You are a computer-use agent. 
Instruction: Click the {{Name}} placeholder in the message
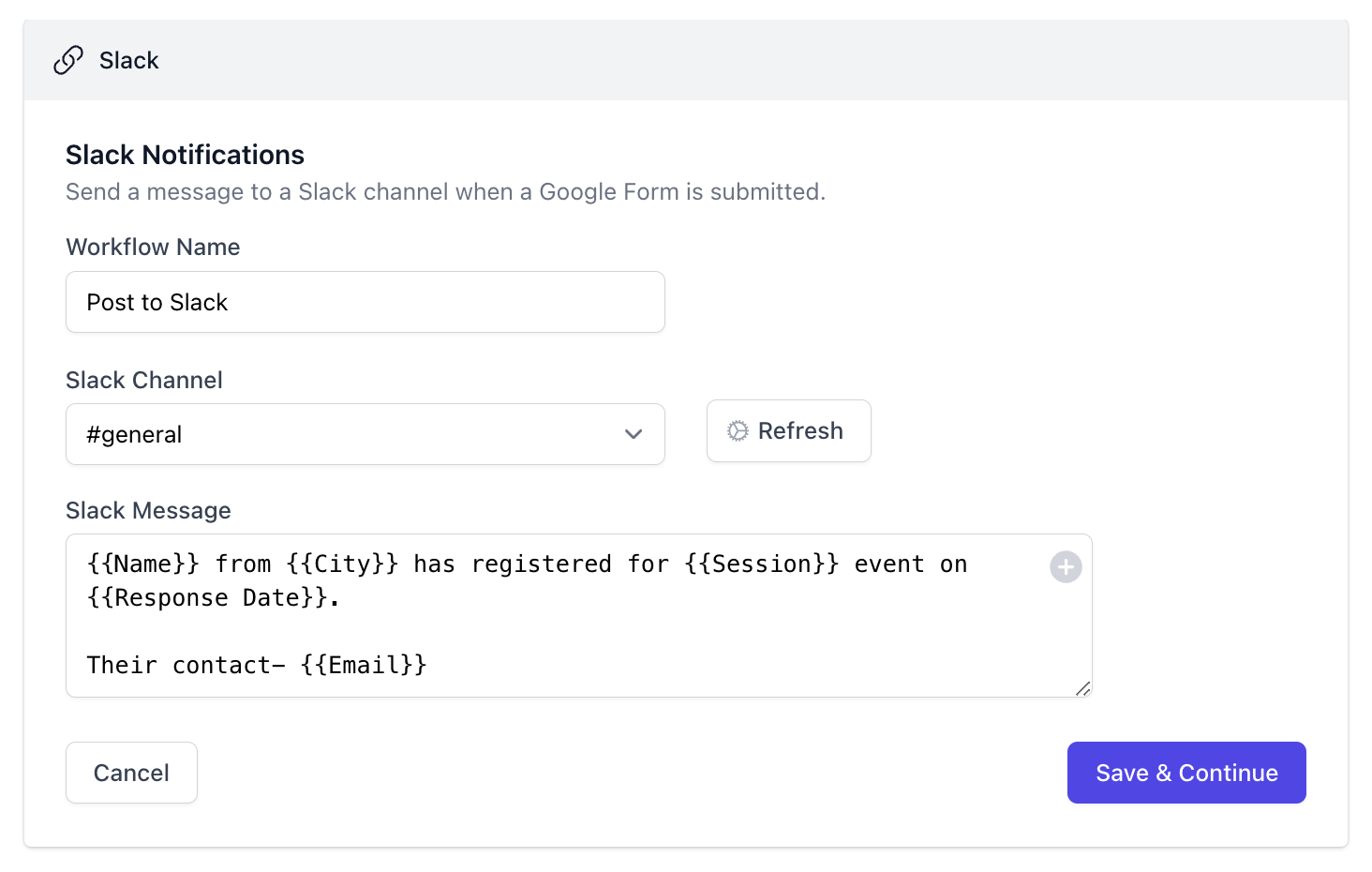pyautogui.click(x=143, y=564)
